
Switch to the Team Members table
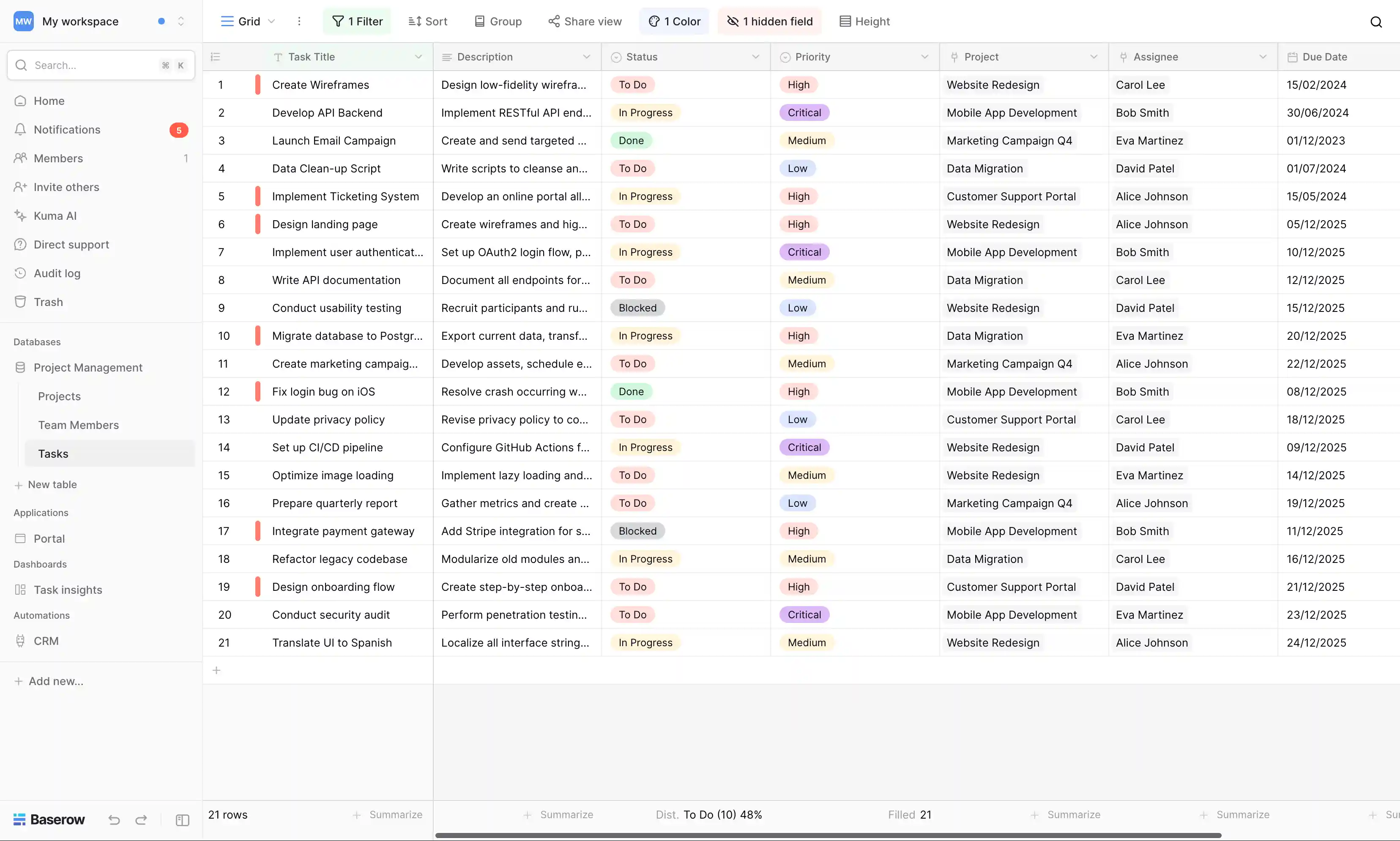(x=78, y=424)
